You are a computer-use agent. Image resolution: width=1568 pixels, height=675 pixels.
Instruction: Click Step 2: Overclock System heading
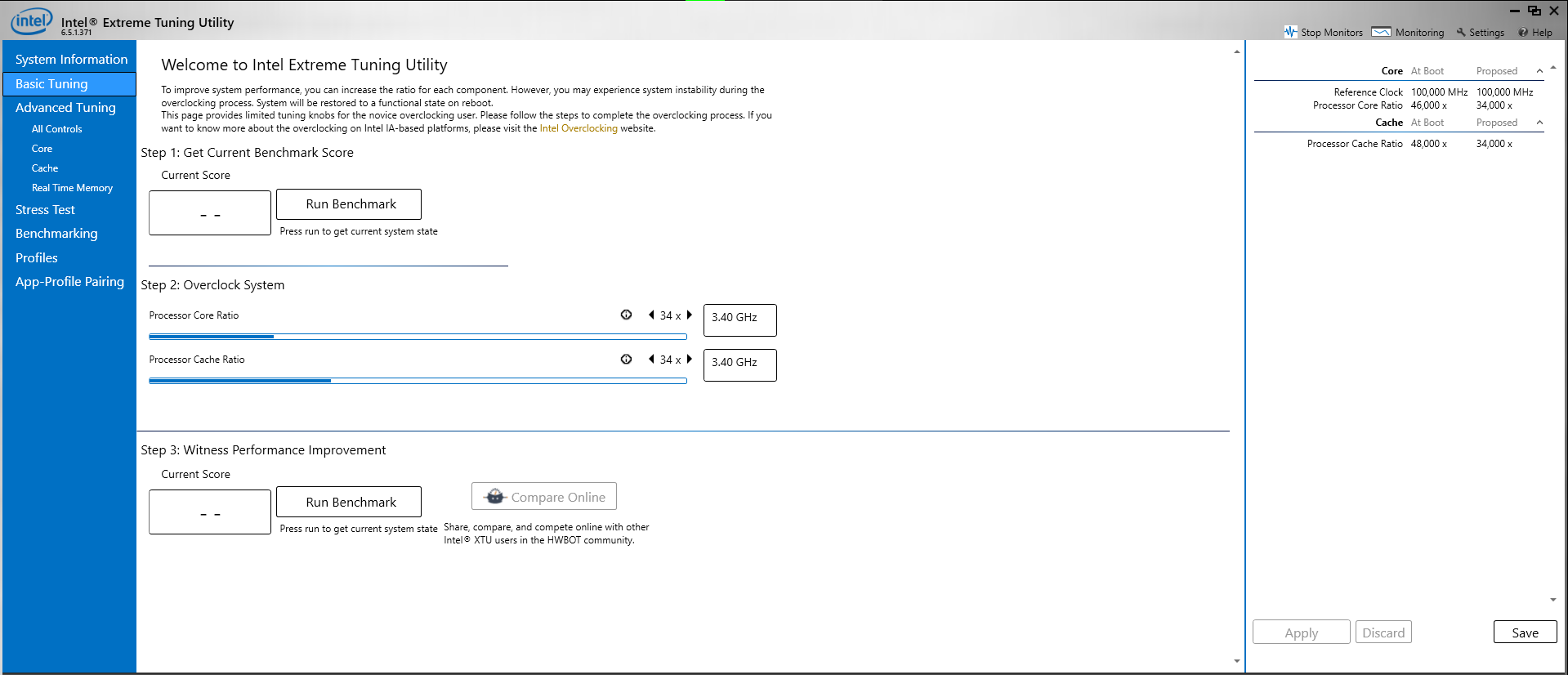pyautogui.click(x=212, y=285)
